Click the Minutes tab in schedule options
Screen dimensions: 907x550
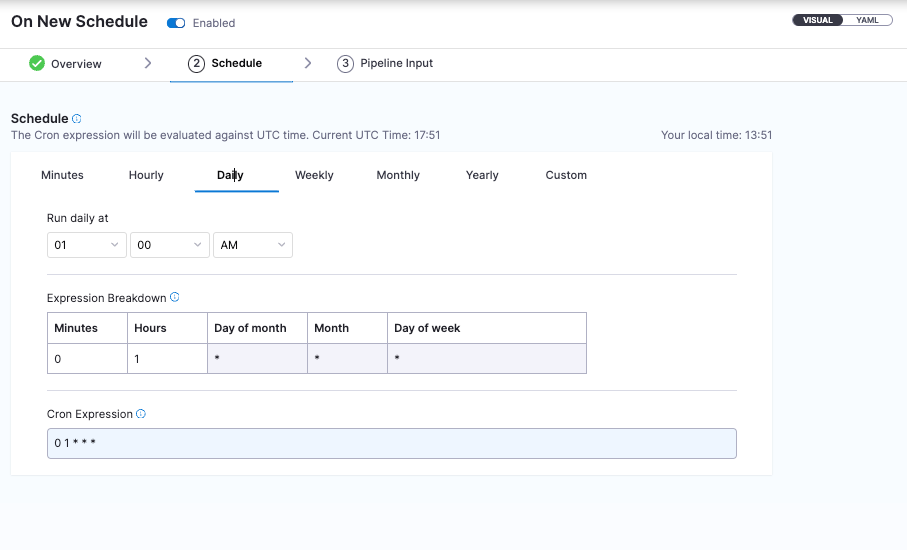pyautogui.click(x=62, y=175)
